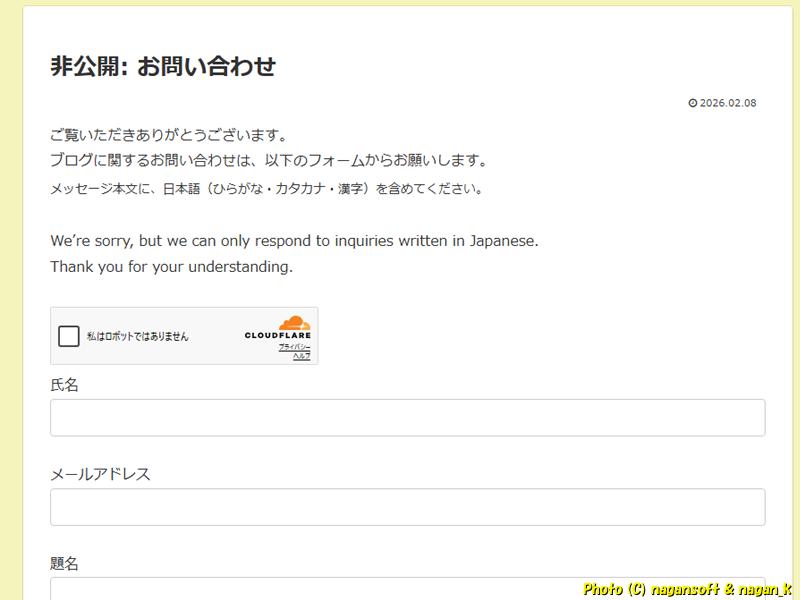
Task: Check the 私はロボットではありません checkbox
Action: [x=68, y=336]
